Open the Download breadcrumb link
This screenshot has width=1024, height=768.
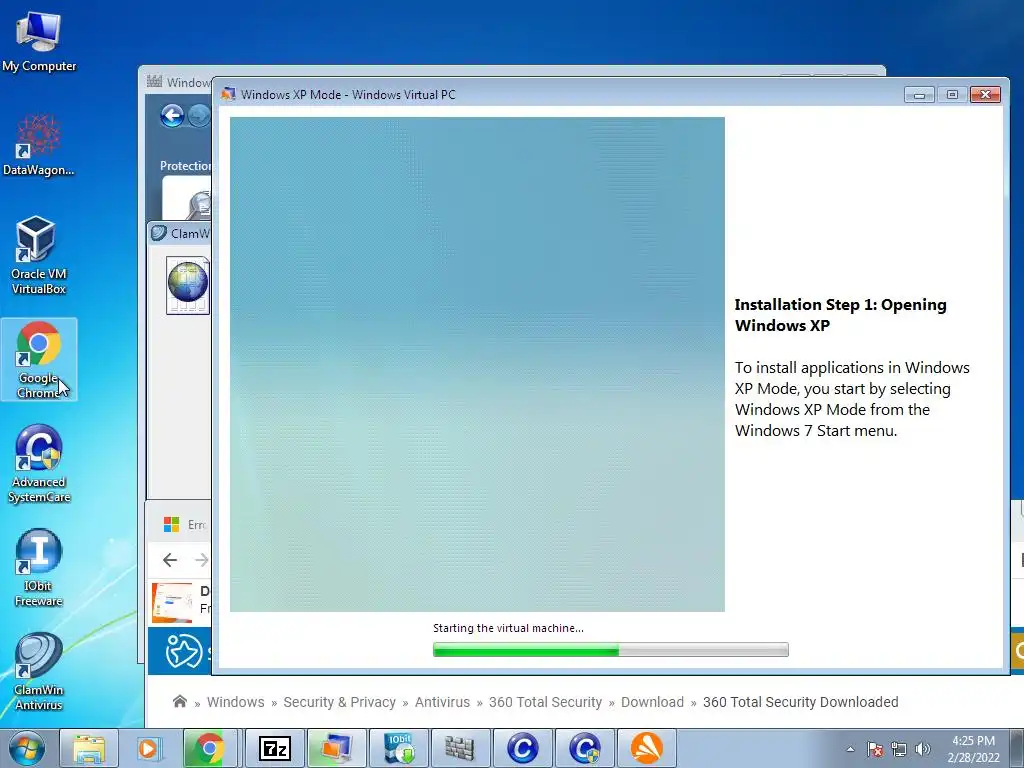point(652,702)
